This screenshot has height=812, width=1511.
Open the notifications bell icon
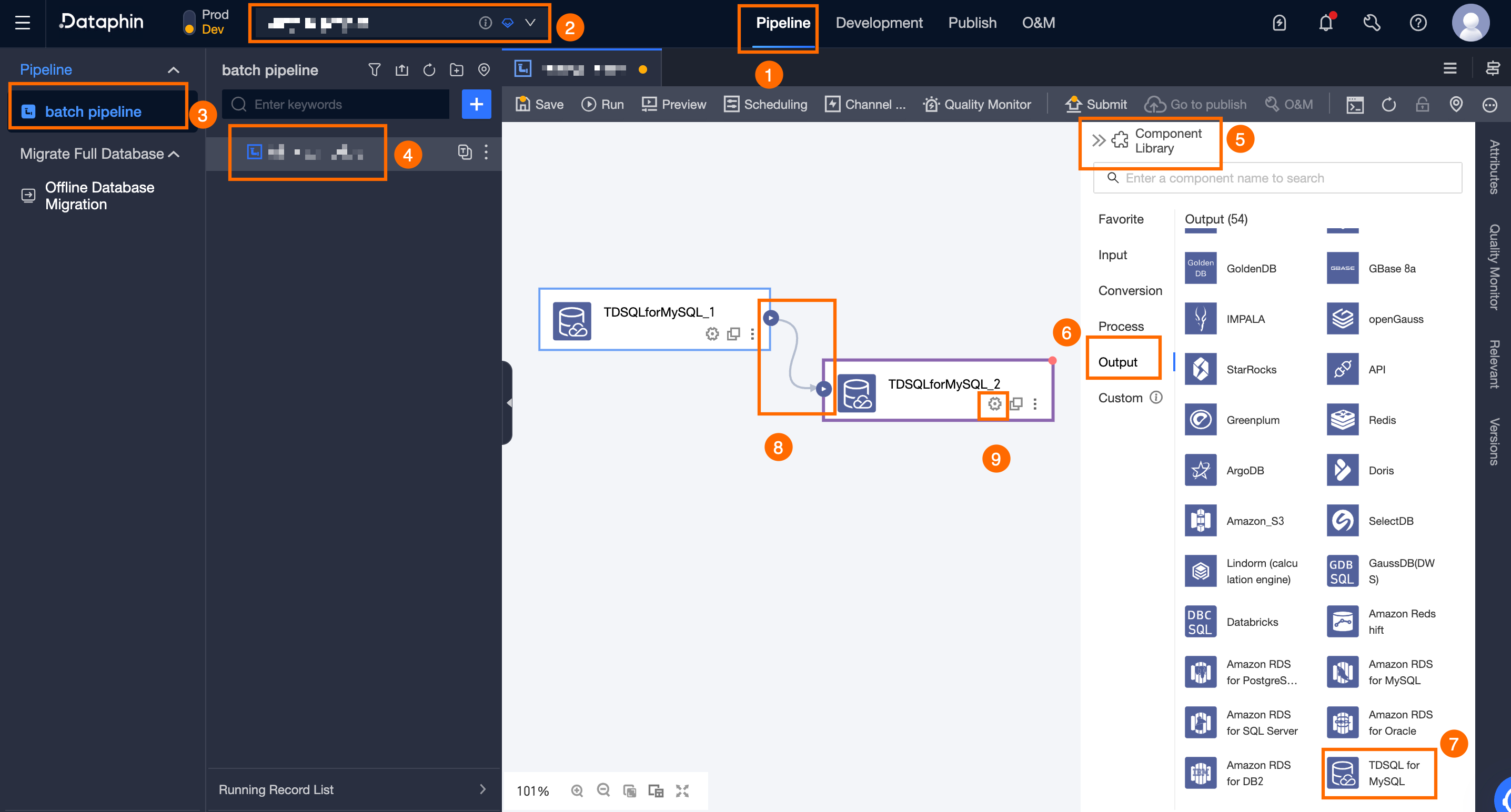tap(1325, 23)
